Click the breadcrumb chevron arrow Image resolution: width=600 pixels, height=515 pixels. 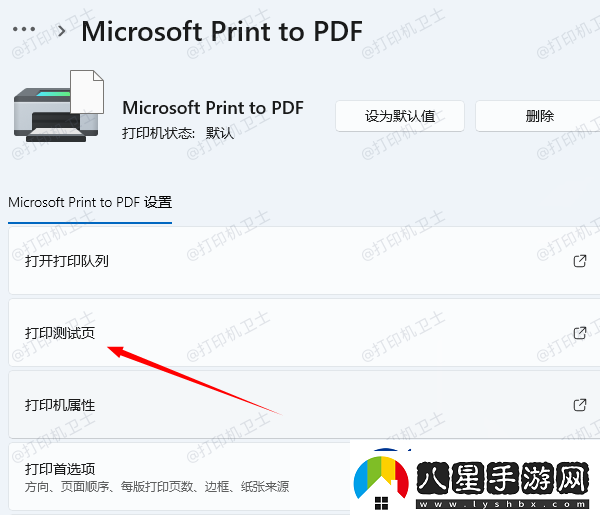[61, 31]
